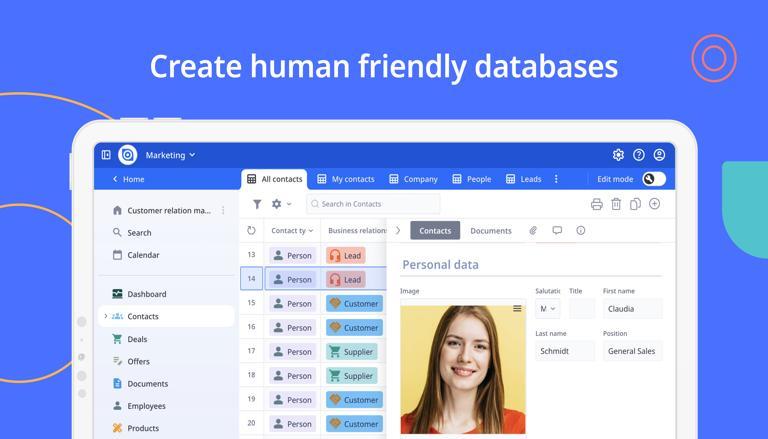Open Products in the sidebar

pyautogui.click(x=136, y=428)
